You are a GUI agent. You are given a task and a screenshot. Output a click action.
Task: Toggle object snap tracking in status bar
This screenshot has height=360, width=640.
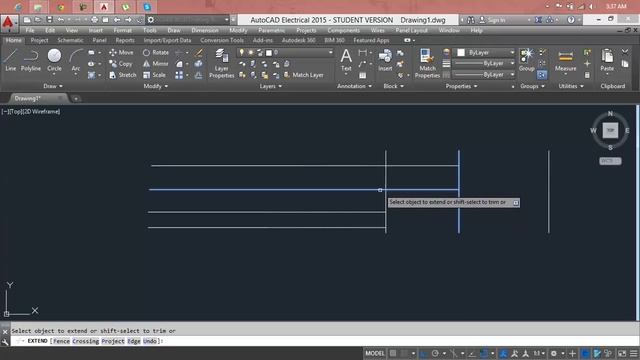click(x=472, y=353)
